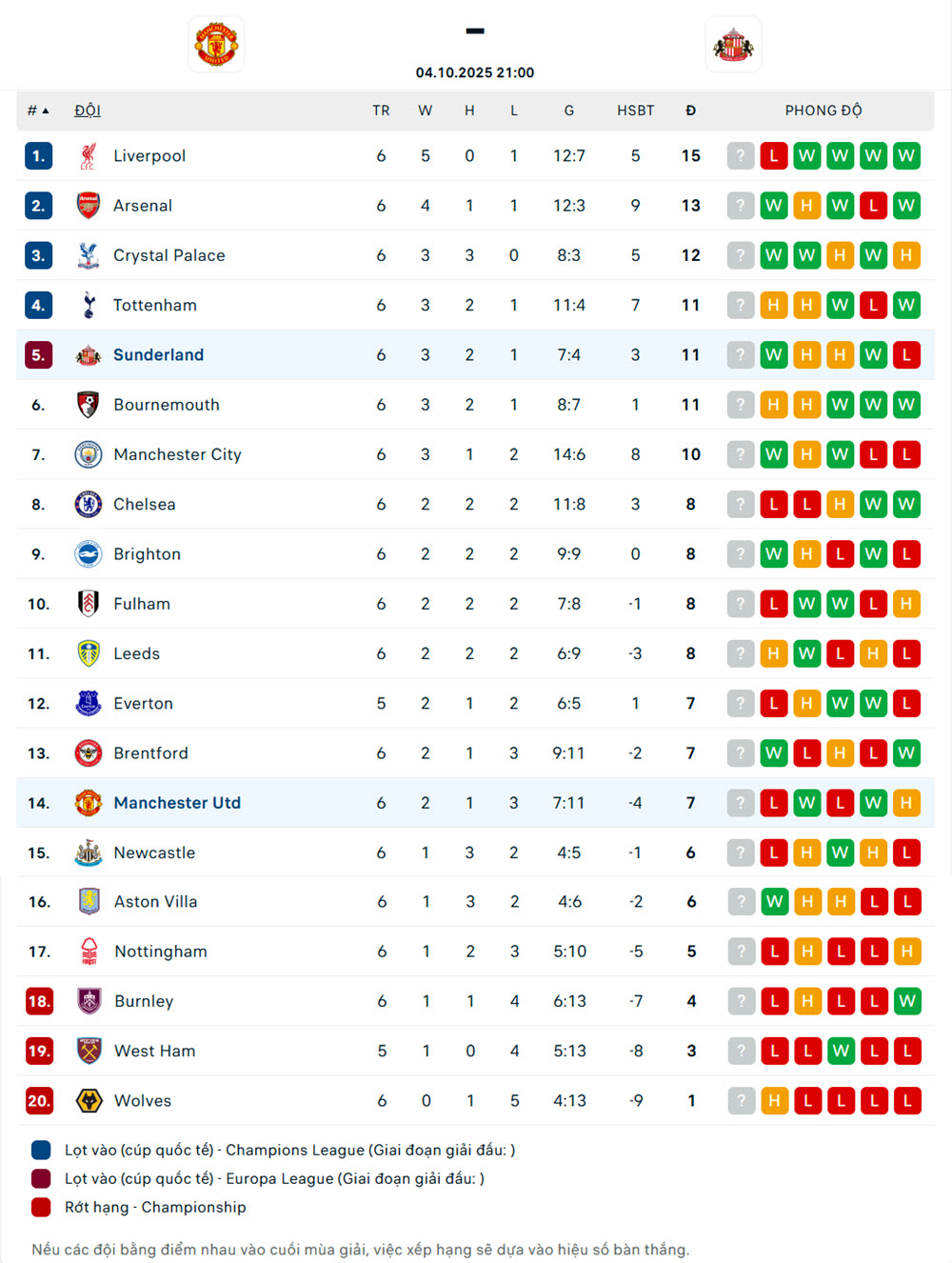The height and width of the screenshot is (1263, 952).
Task: Open the Manchester Utd team link
Action: (177, 803)
